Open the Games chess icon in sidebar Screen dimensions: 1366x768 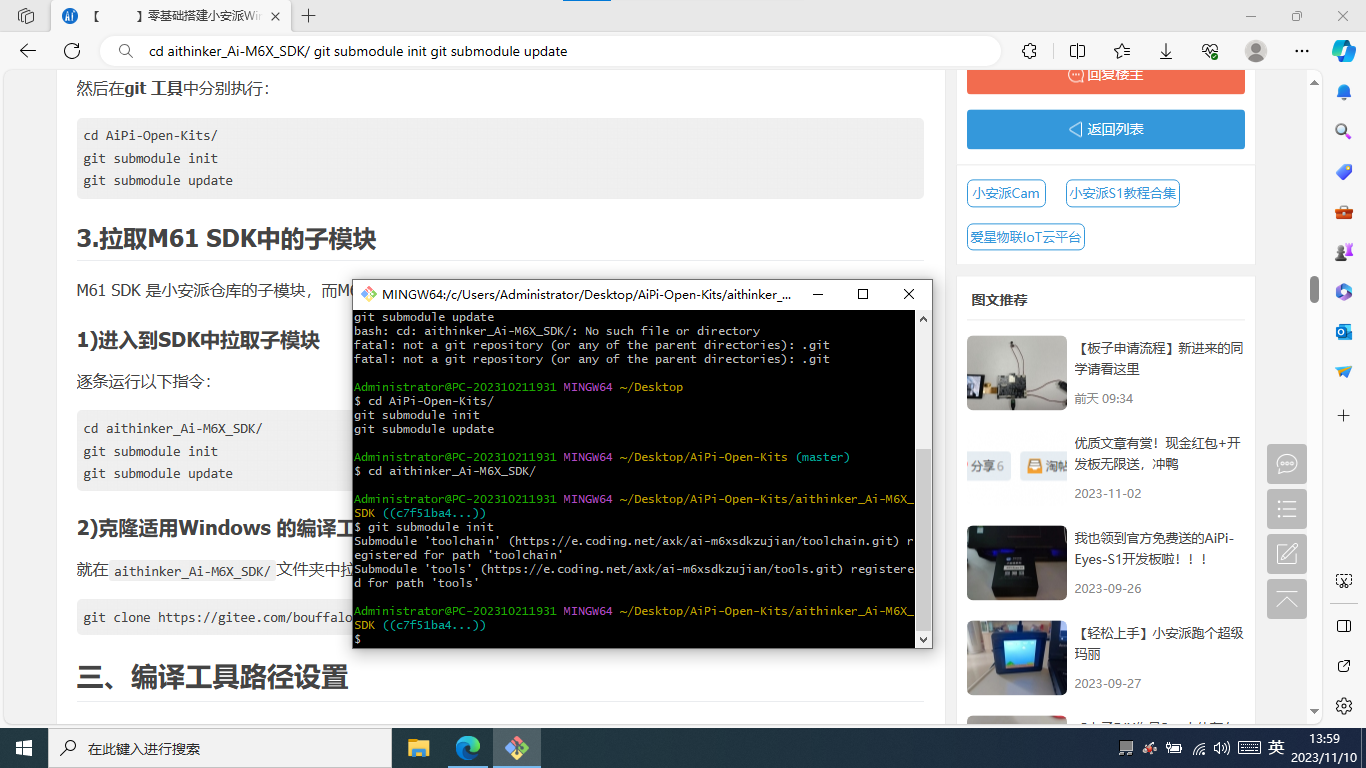[x=1344, y=251]
